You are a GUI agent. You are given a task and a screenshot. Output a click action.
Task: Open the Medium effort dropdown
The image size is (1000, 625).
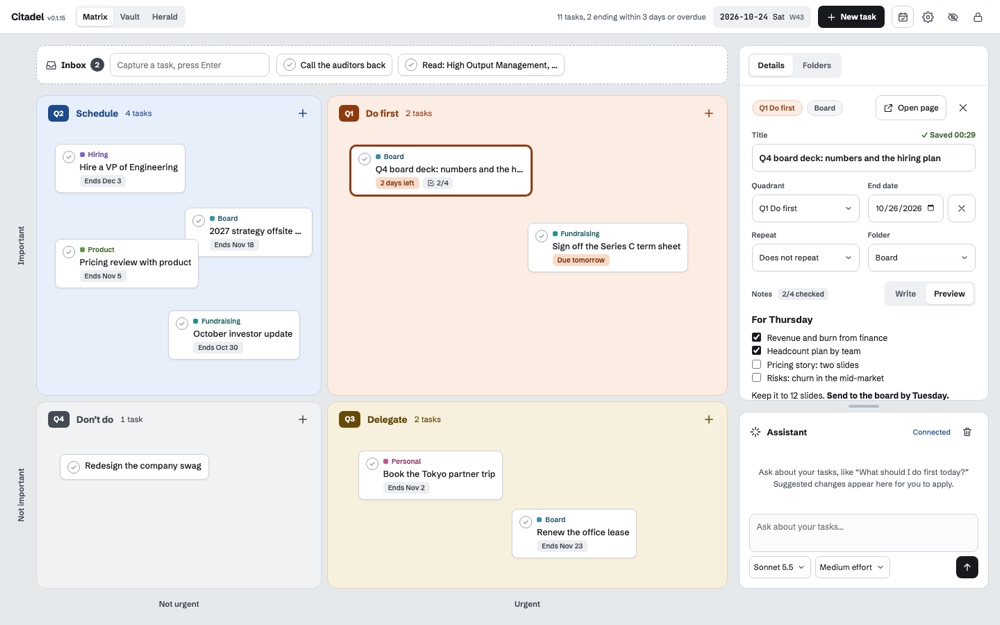coord(852,567)
